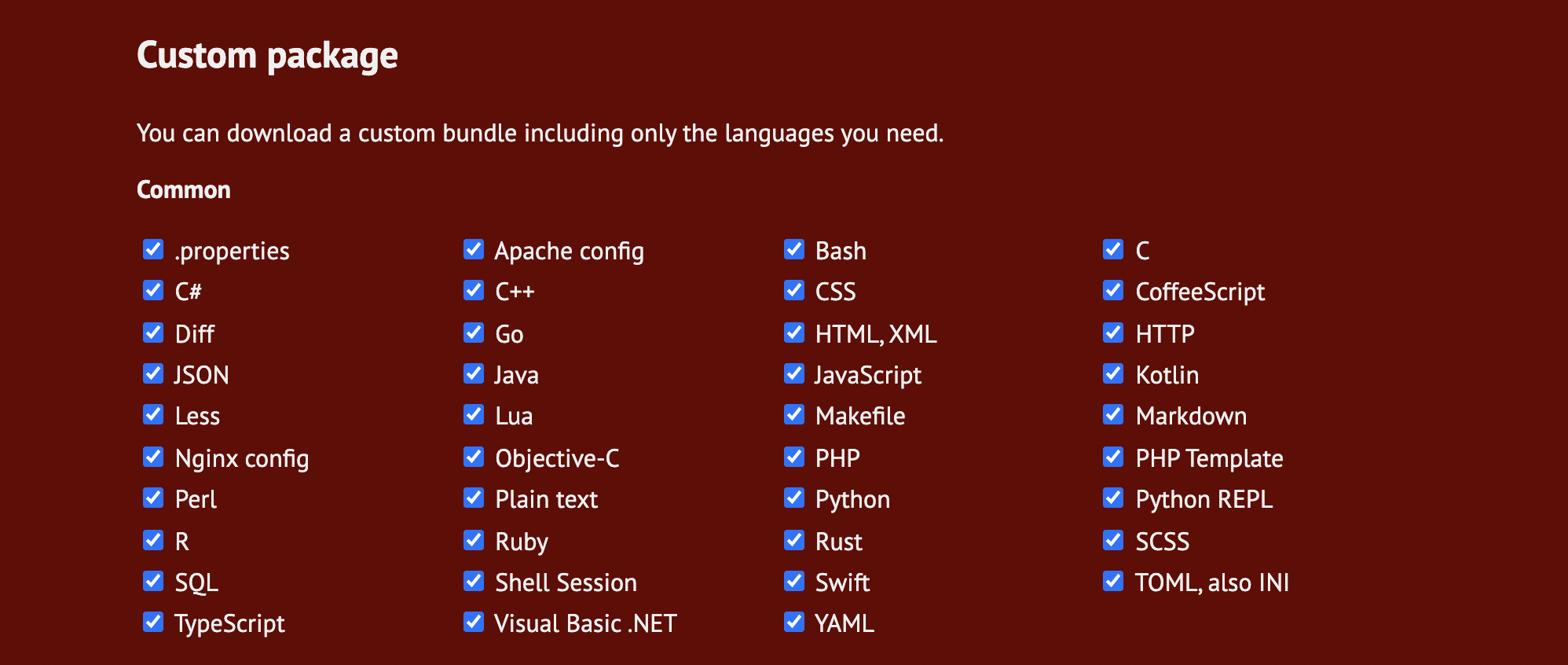Uncheck the Shell Session checkbox
Viewport: 1568px width, 665px height.
[474, 582]
